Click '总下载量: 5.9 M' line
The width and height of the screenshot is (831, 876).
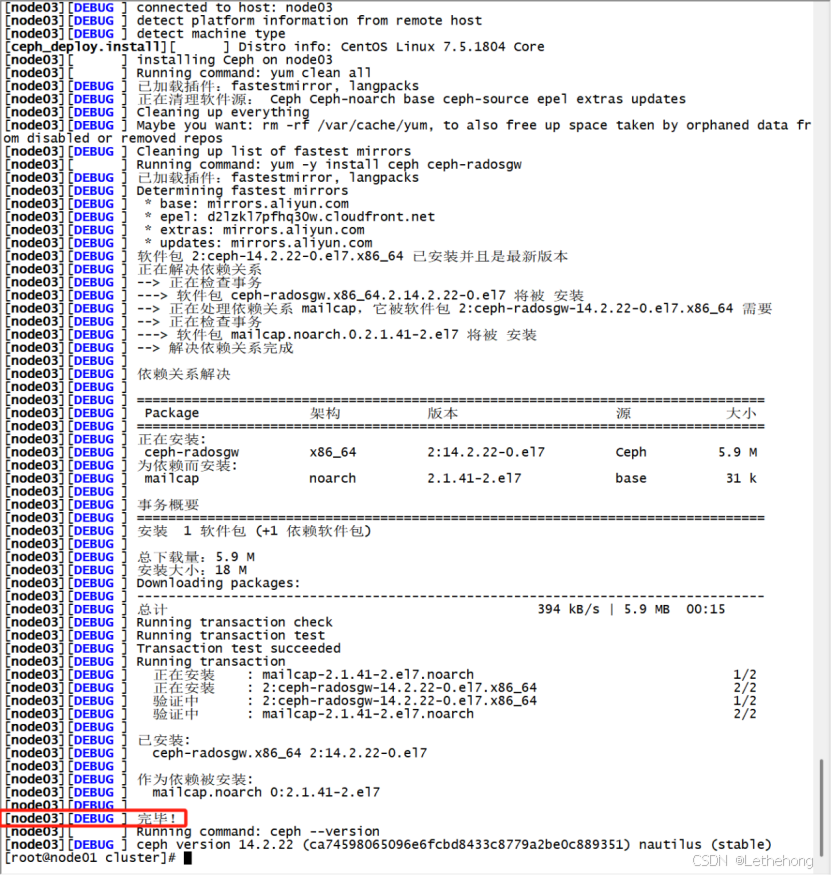196,557
